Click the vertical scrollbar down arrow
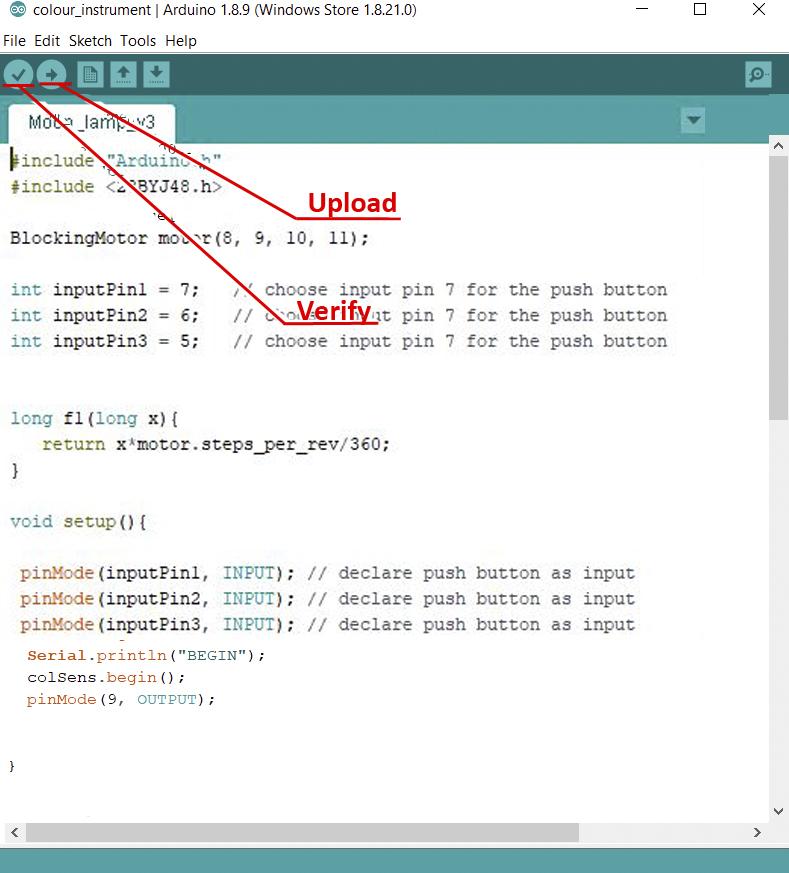The height and width of the screenshot is (873, 789). (x=778, y=811)
